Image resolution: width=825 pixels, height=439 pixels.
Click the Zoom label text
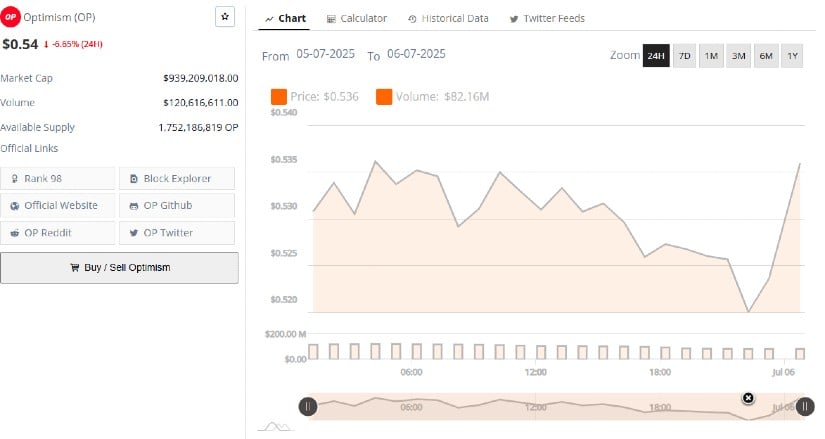pyautogui.click(x=625, y=55)
